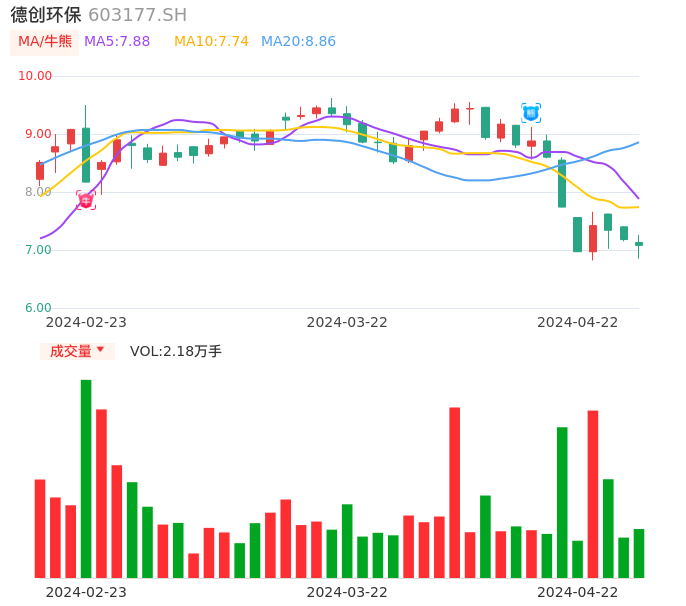Toggle the MA20:8.86 line legend
The image size is (686, 606).
click(x=298, y=41)
